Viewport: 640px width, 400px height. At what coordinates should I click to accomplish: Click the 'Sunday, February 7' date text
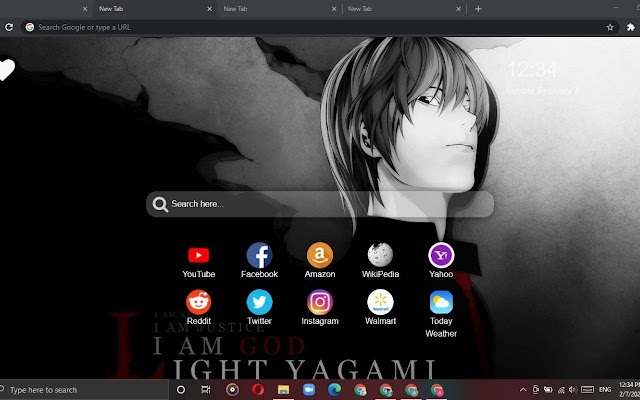click(542, 91)
